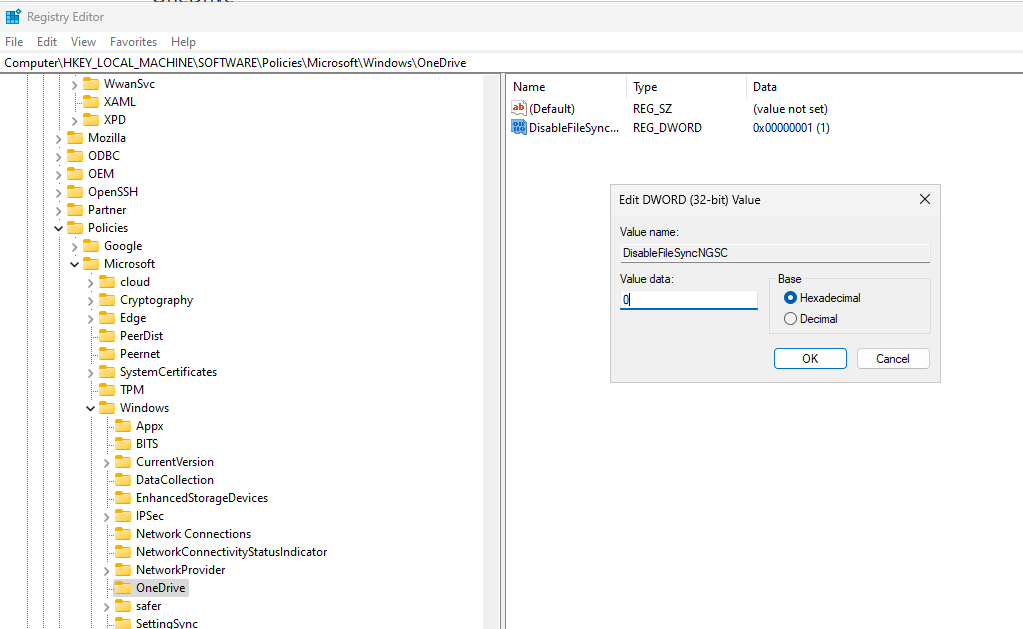The image size is (1023, 629).
Task: Expand the Cryptography key
Action: 91,301
